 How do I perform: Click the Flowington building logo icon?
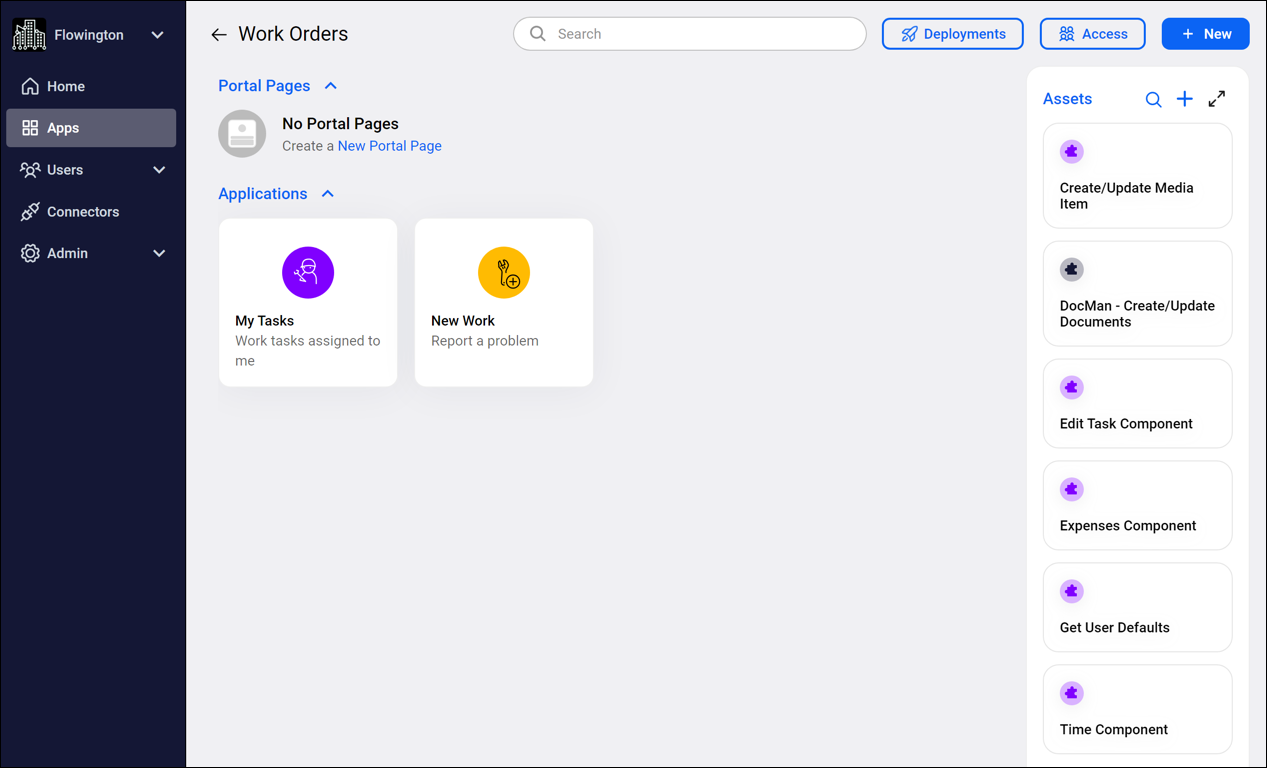[29, 34]
